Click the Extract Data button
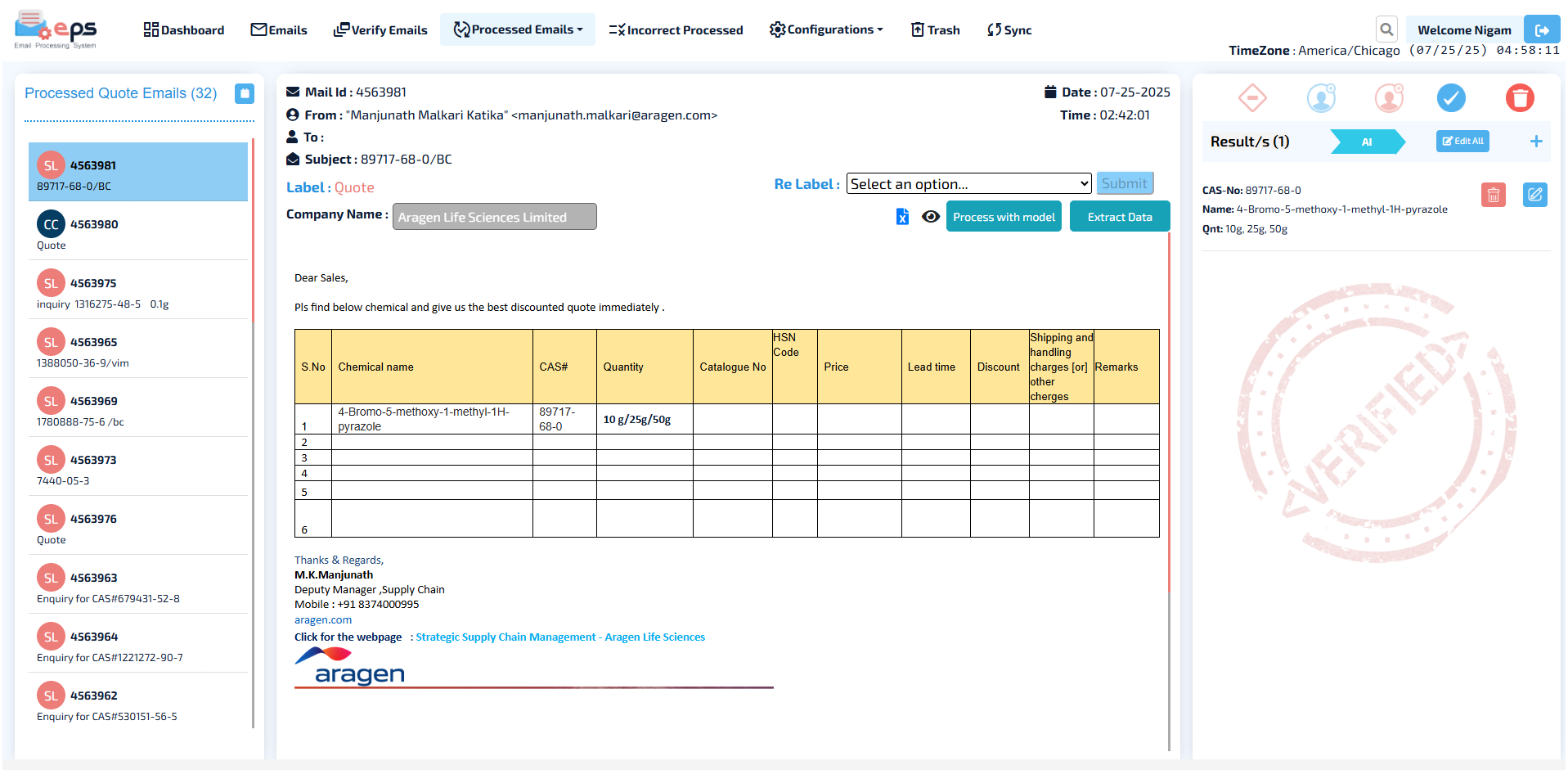 [x=1119, y=217]
